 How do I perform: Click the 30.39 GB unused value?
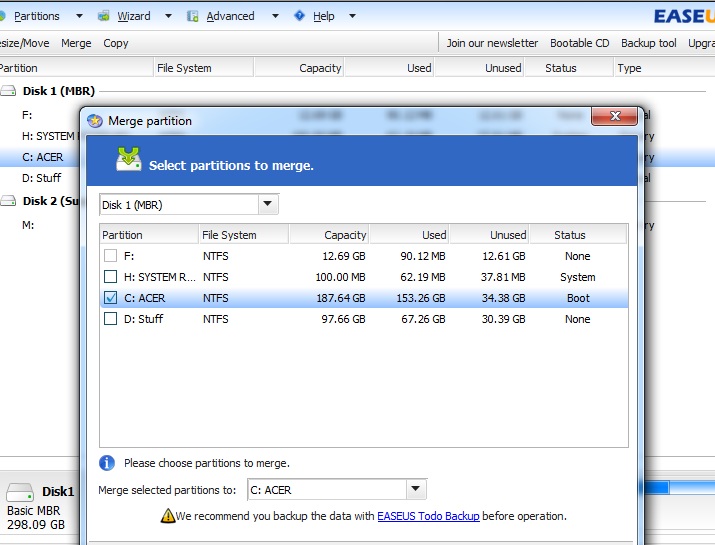coord(503,319)
